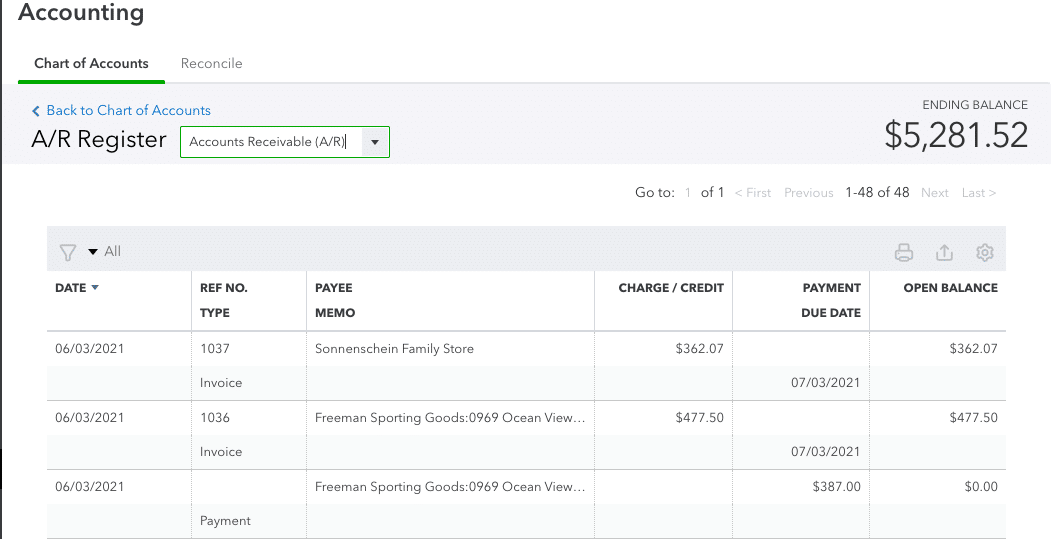Click the Next page link
Image resolution: width=1051 pixels, height=539 pixels.
934,192
